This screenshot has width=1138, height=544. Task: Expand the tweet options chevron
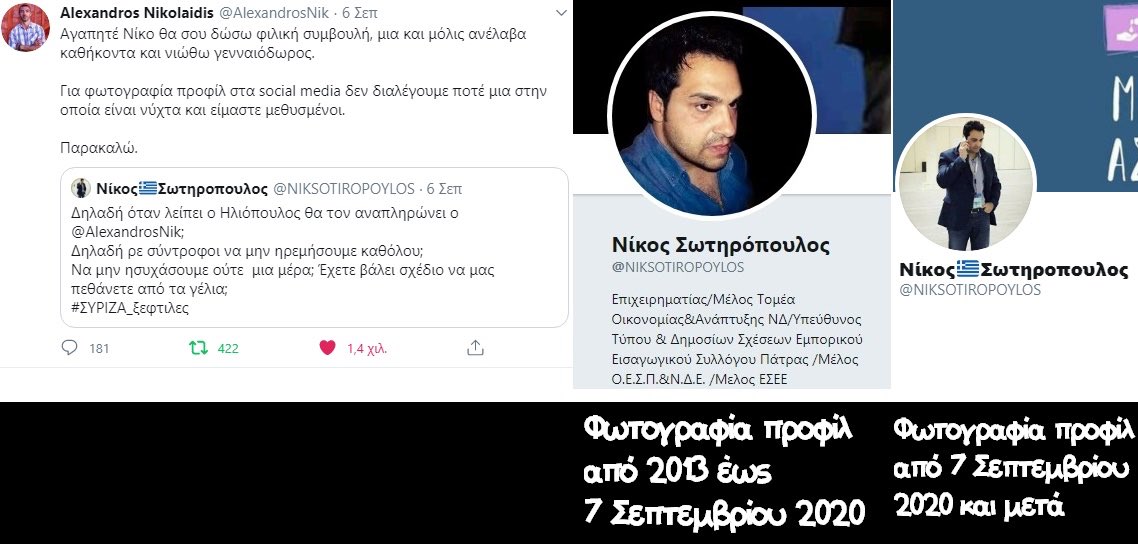(x=560, y=13)
